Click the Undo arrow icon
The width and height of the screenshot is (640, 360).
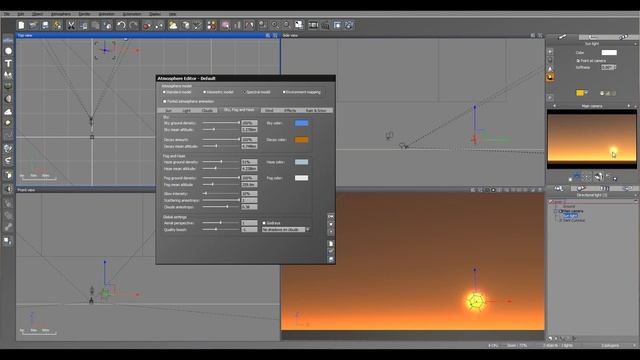(x=121, y=25)
